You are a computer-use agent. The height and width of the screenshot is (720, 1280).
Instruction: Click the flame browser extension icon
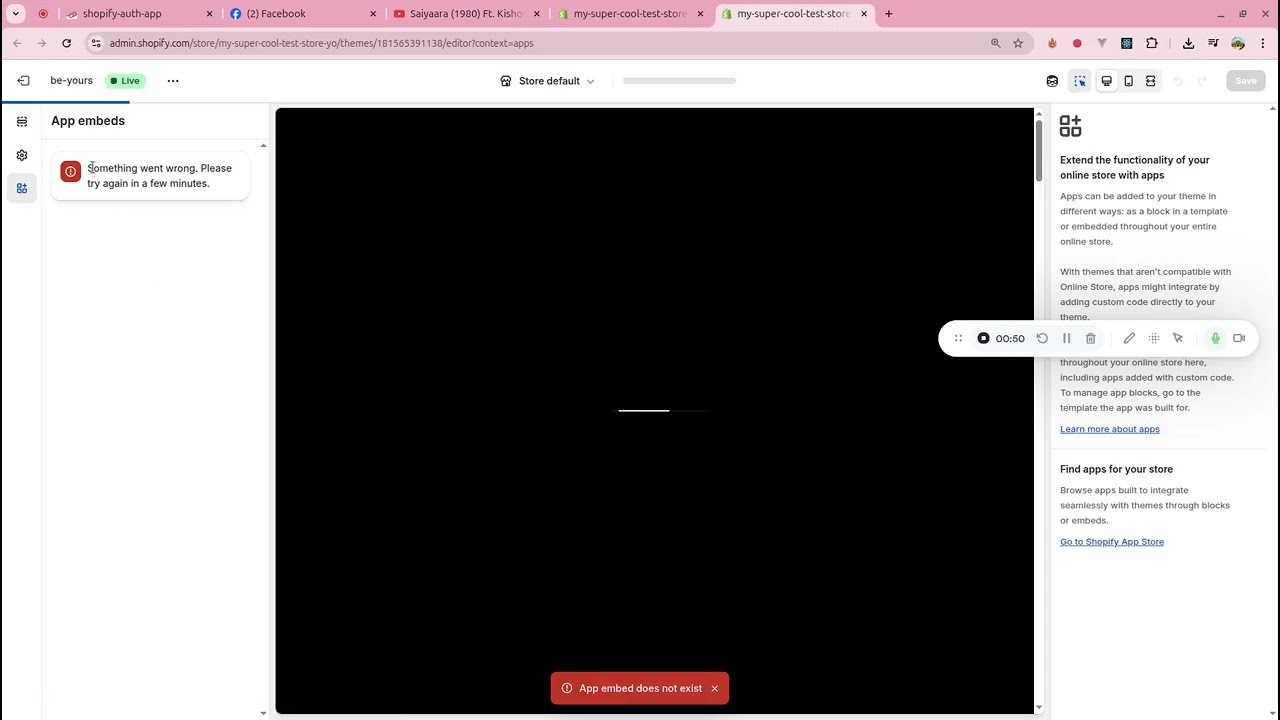click(x=1052, y=43)
